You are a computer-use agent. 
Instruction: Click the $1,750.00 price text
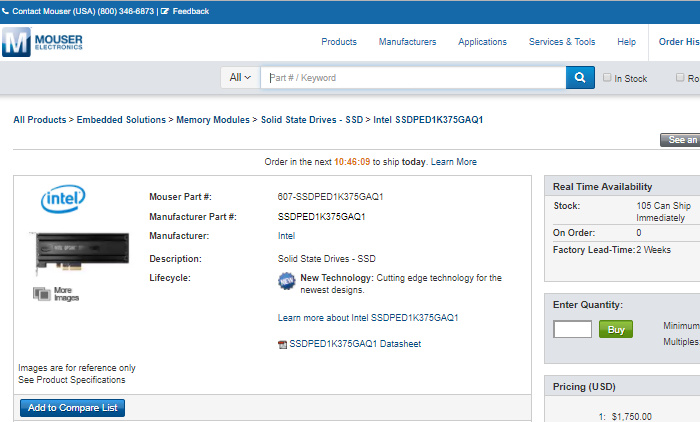pyautogui.click(x=631, y=417)
